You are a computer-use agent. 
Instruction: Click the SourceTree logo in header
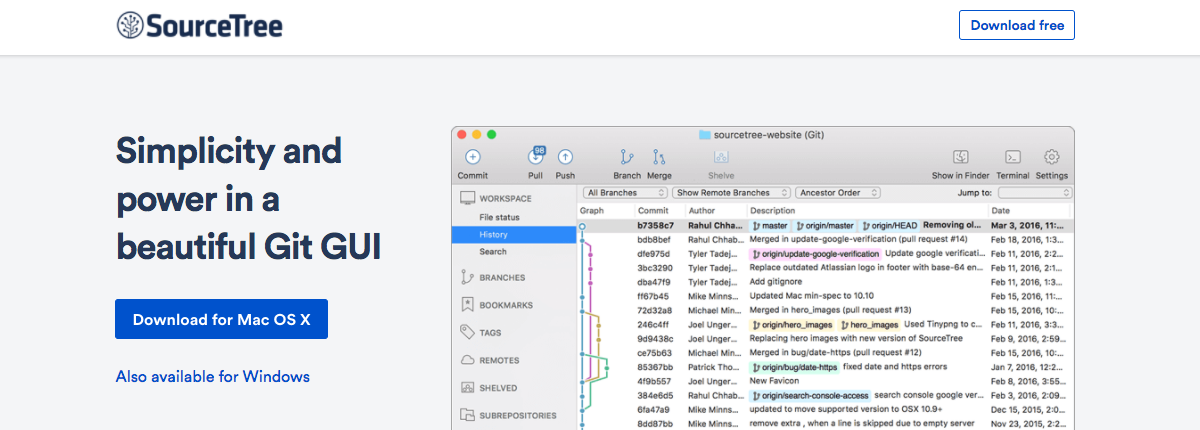click(x=199, y=25)
